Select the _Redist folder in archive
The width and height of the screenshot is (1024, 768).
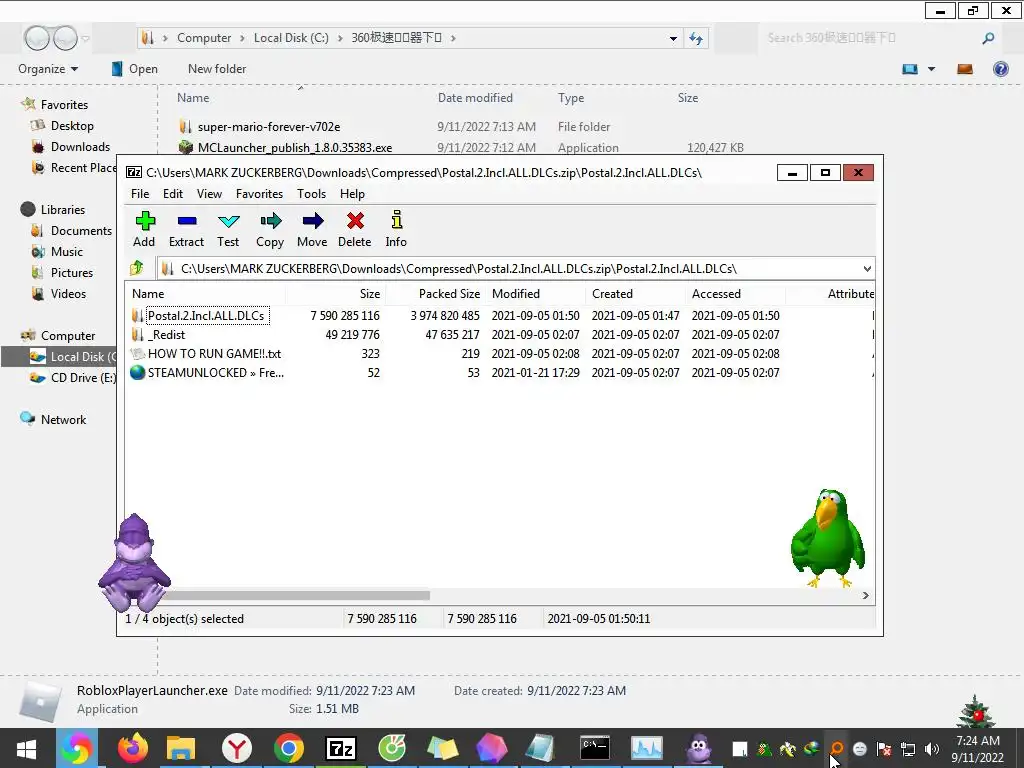point(500,334)
